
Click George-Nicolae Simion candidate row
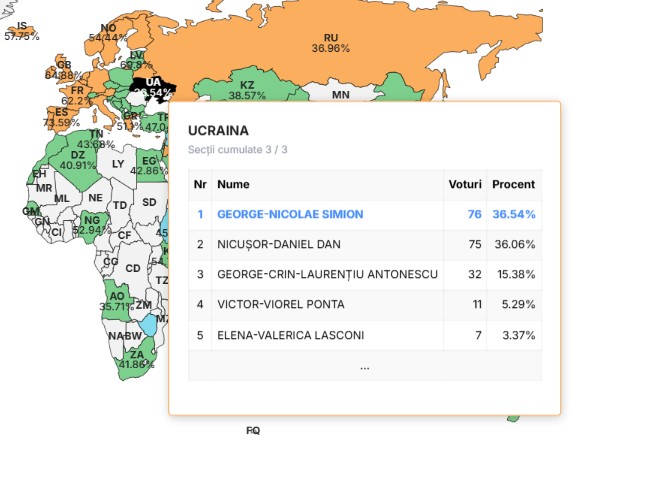coord(365,214)
